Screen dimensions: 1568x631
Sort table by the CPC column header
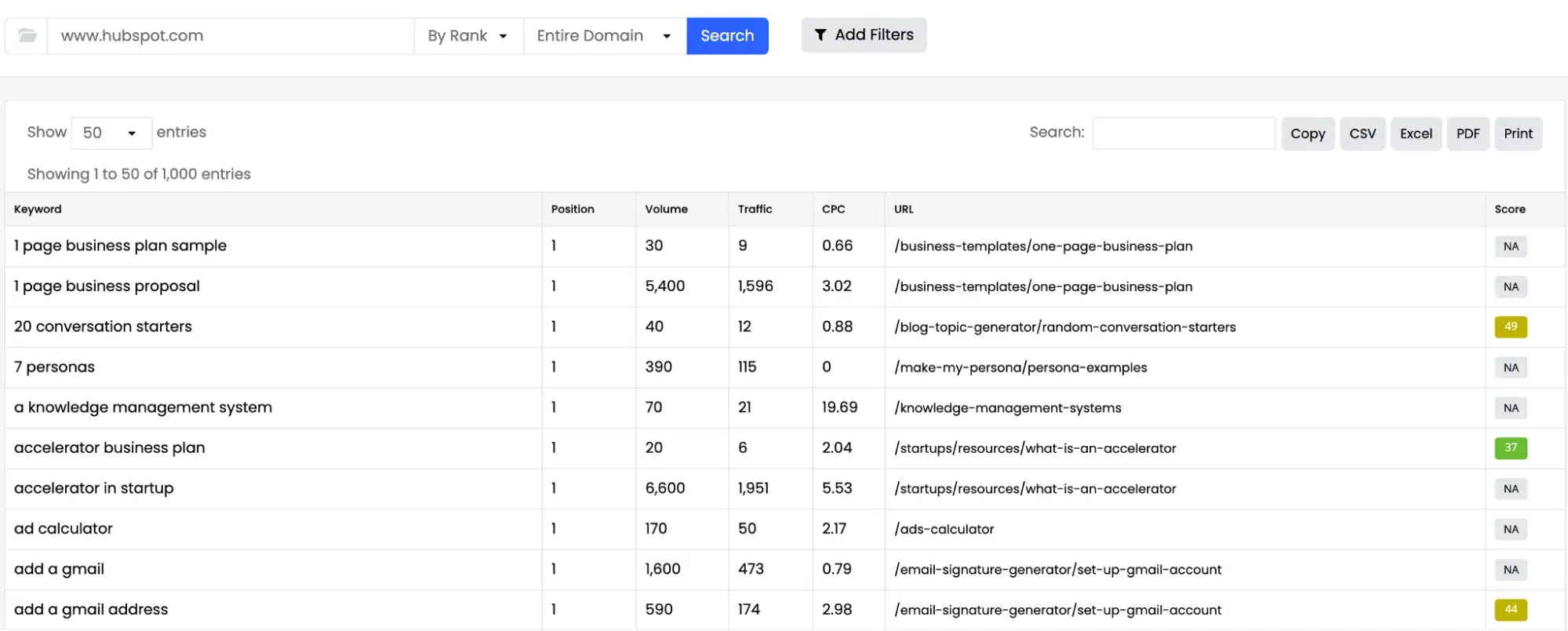833,210
